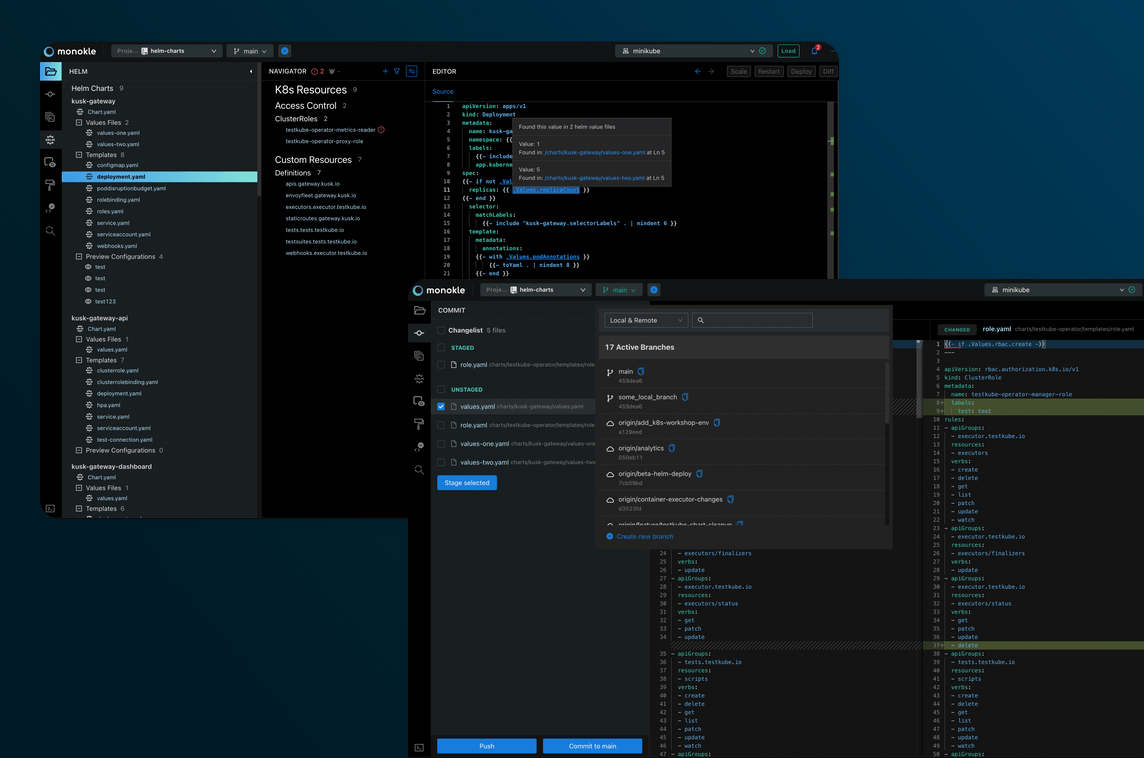Open terminal icon at bottom of back window
Viewport: 1144px width, 758px height.
[x=50, y=508]
